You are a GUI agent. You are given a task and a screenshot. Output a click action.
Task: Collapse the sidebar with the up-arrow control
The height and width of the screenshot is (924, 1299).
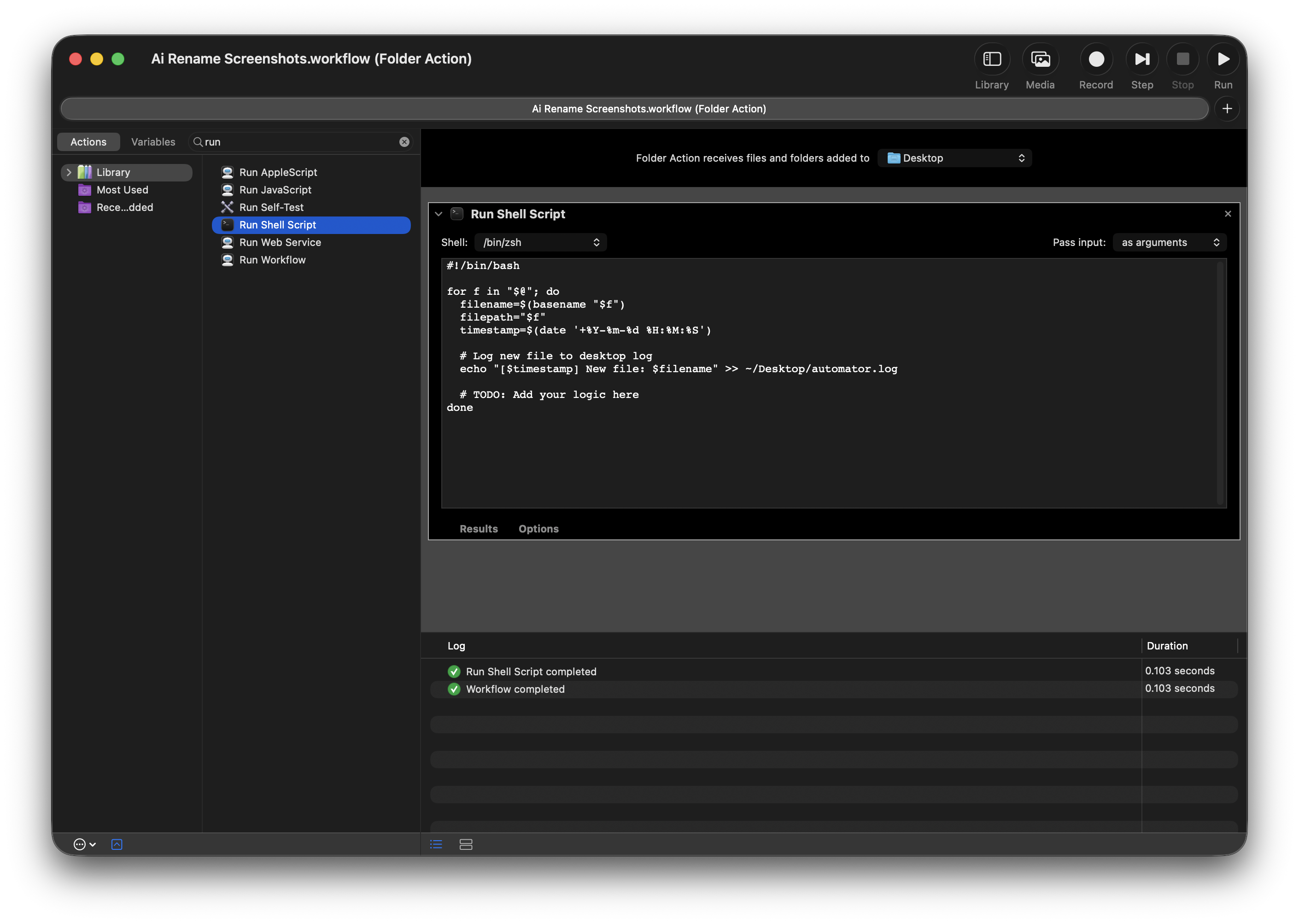tap(117, 844)
